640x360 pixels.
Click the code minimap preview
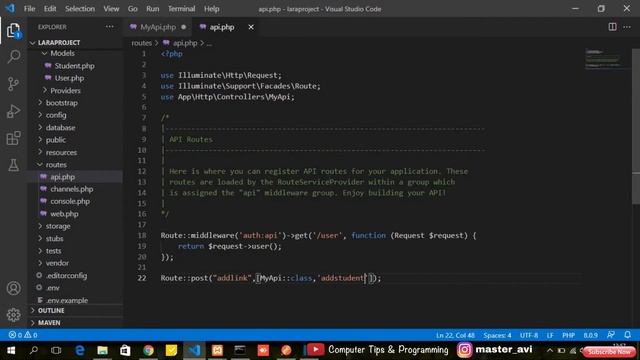click(603, 59)
